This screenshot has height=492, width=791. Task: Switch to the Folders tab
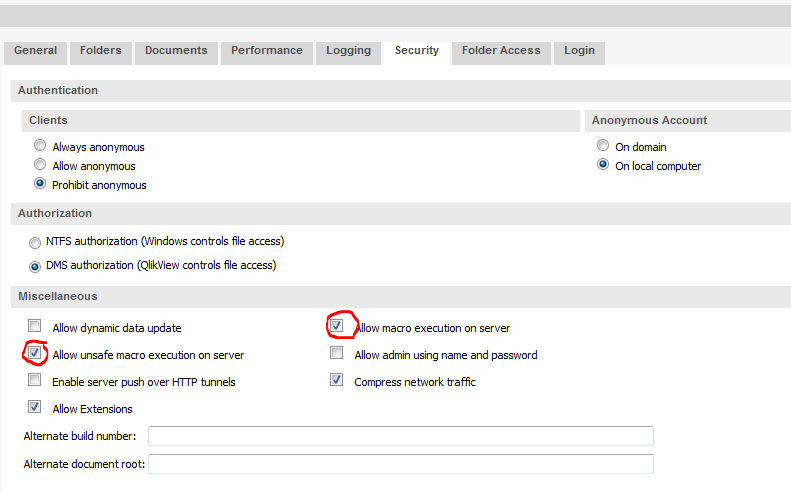tap(100, 51)
